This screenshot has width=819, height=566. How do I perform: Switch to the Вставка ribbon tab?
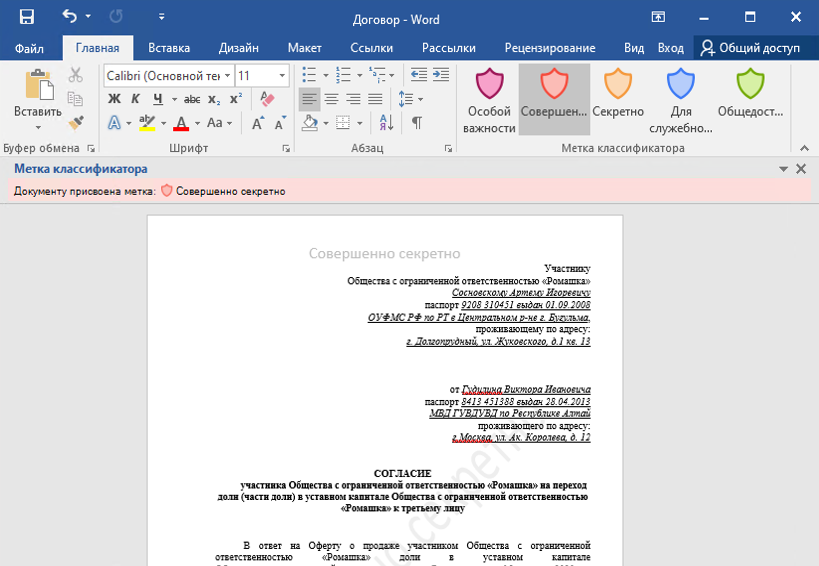pyautogui.click(x=169, y=48)
